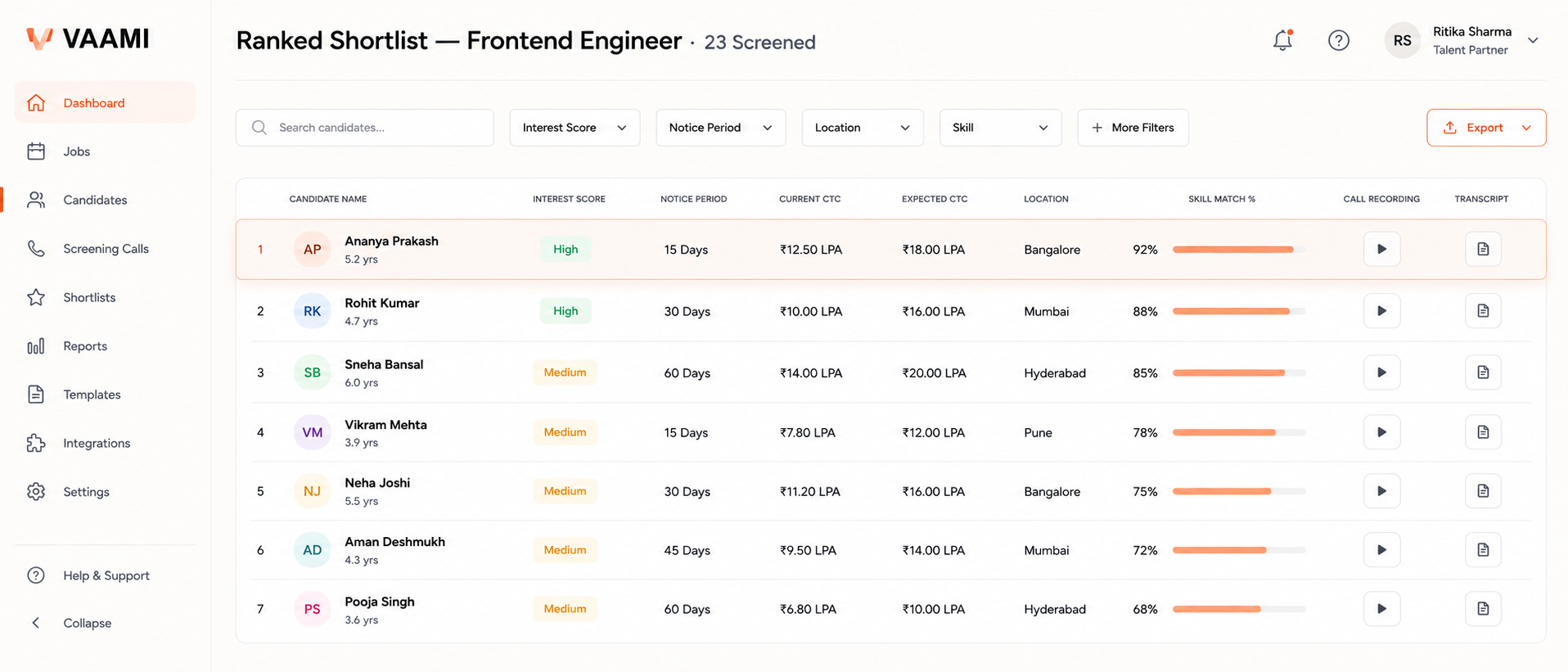Click the SB avatar of Sneha Bansal
1568x672 pixels.
point(313,372)
